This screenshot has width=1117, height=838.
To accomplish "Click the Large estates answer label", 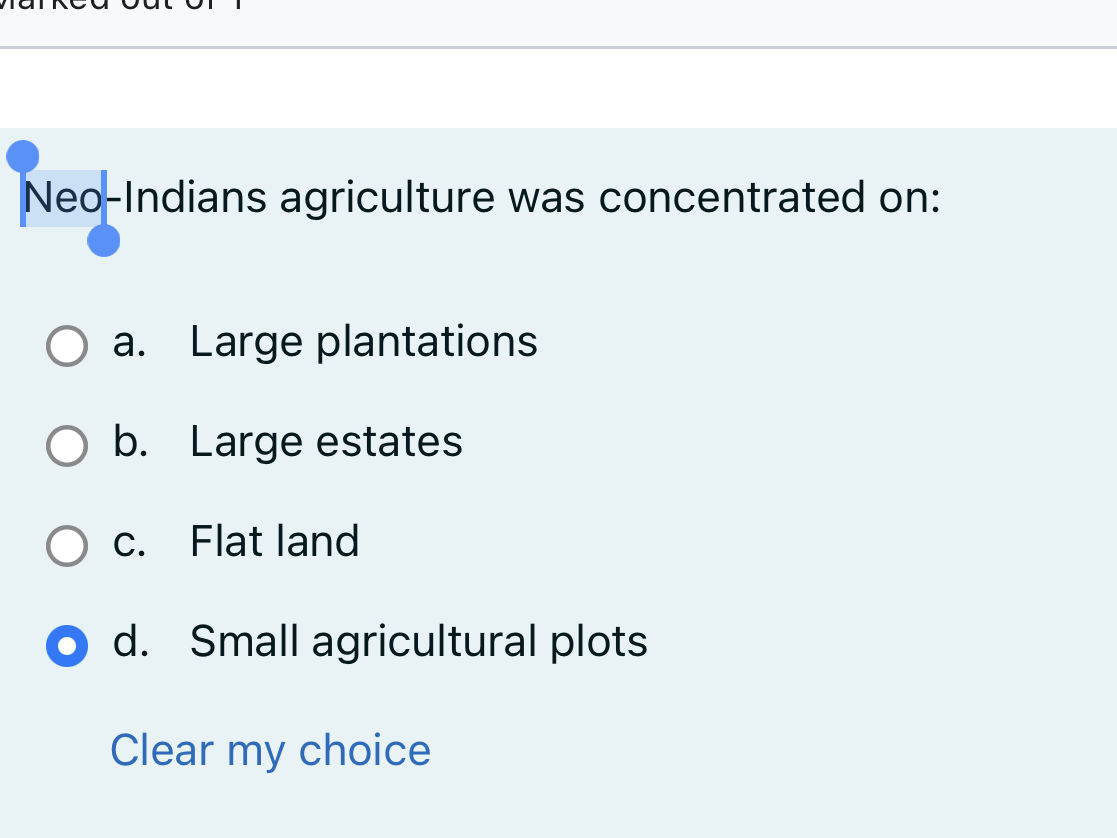I will pos(326,441).
